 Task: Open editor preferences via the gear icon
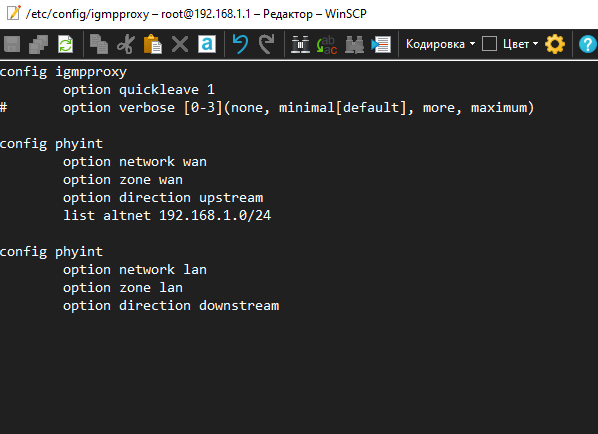pyautogui.click(x=555, y=44)
